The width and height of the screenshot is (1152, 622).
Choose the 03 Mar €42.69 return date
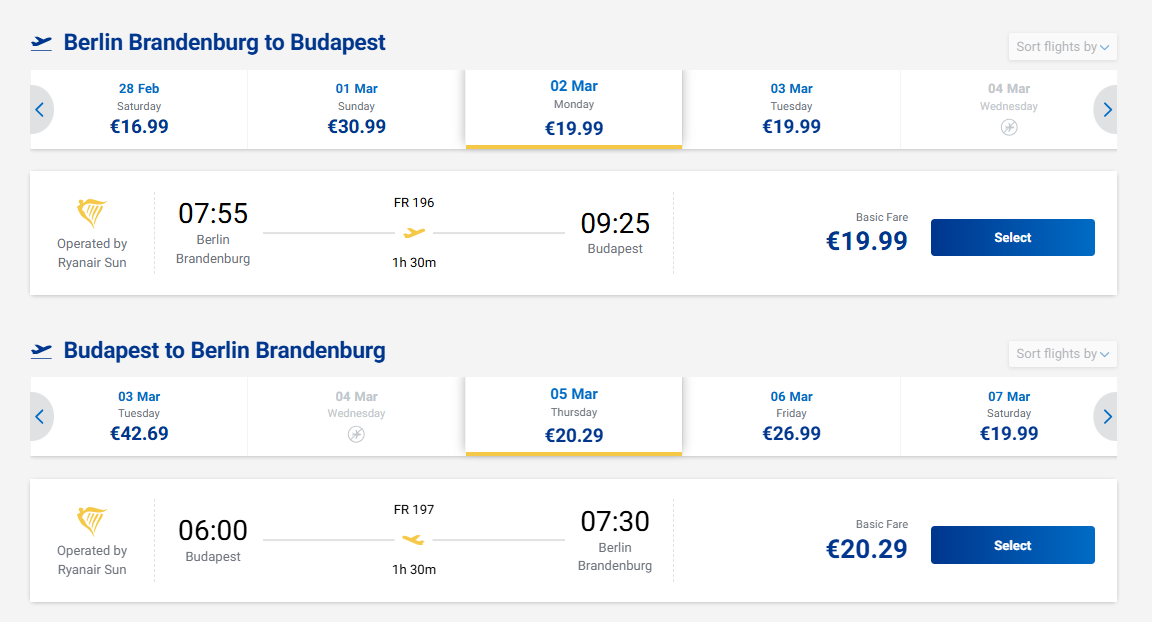tap(139, 416)
